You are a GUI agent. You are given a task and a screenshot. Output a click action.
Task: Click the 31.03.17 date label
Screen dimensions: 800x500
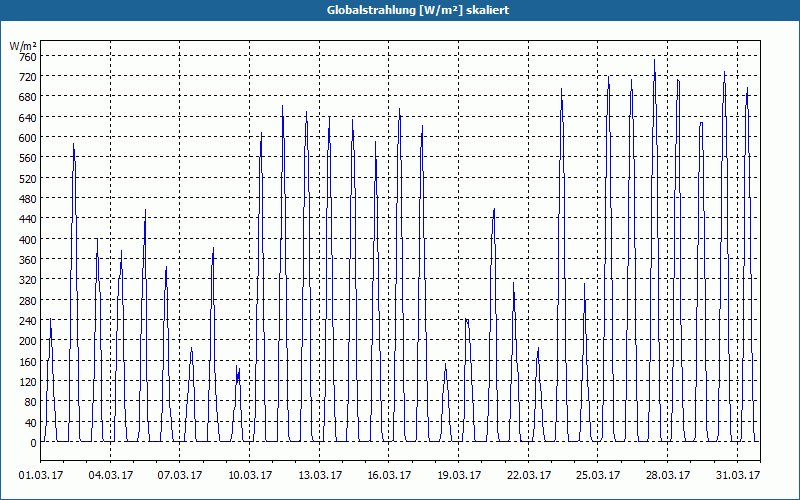point(738,475)
